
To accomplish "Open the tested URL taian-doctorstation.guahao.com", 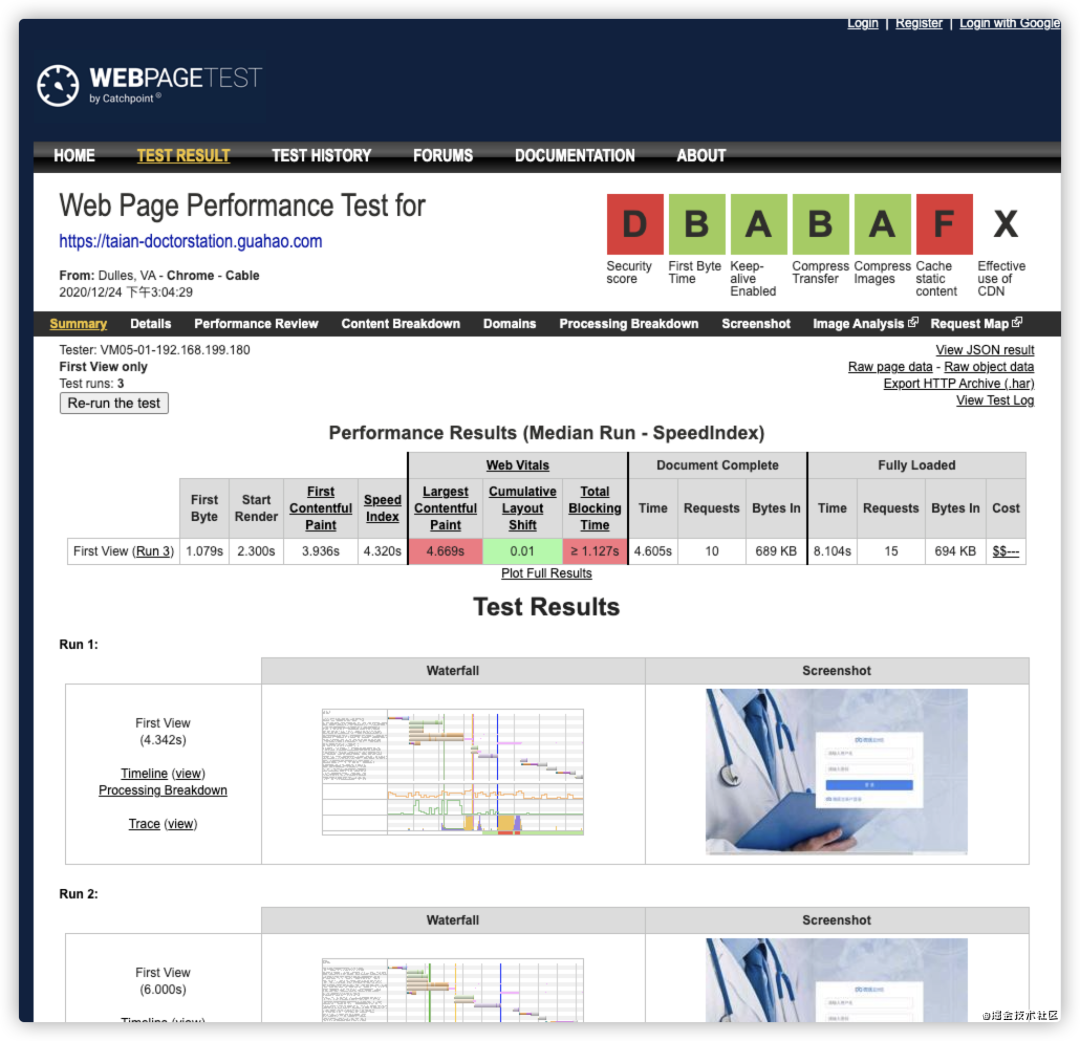I will coord(191,241).
